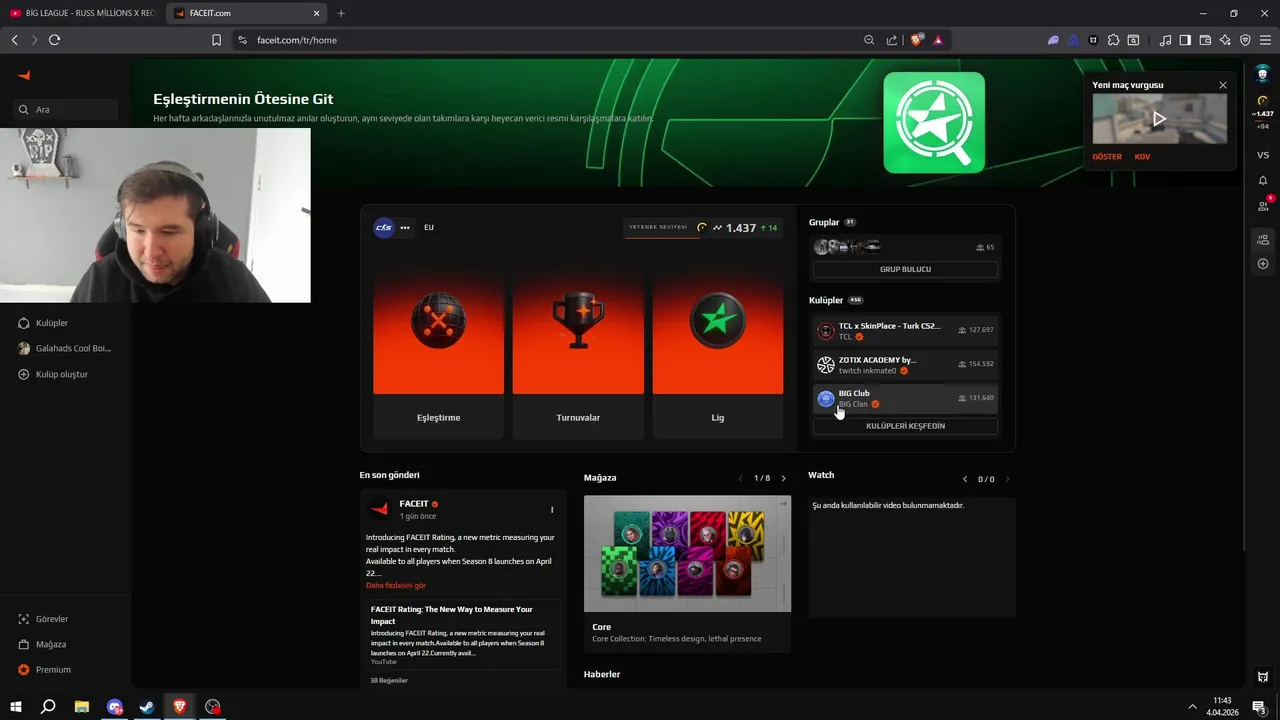
Task: Go to previous Mağaza item
Action: click(740, 479)
